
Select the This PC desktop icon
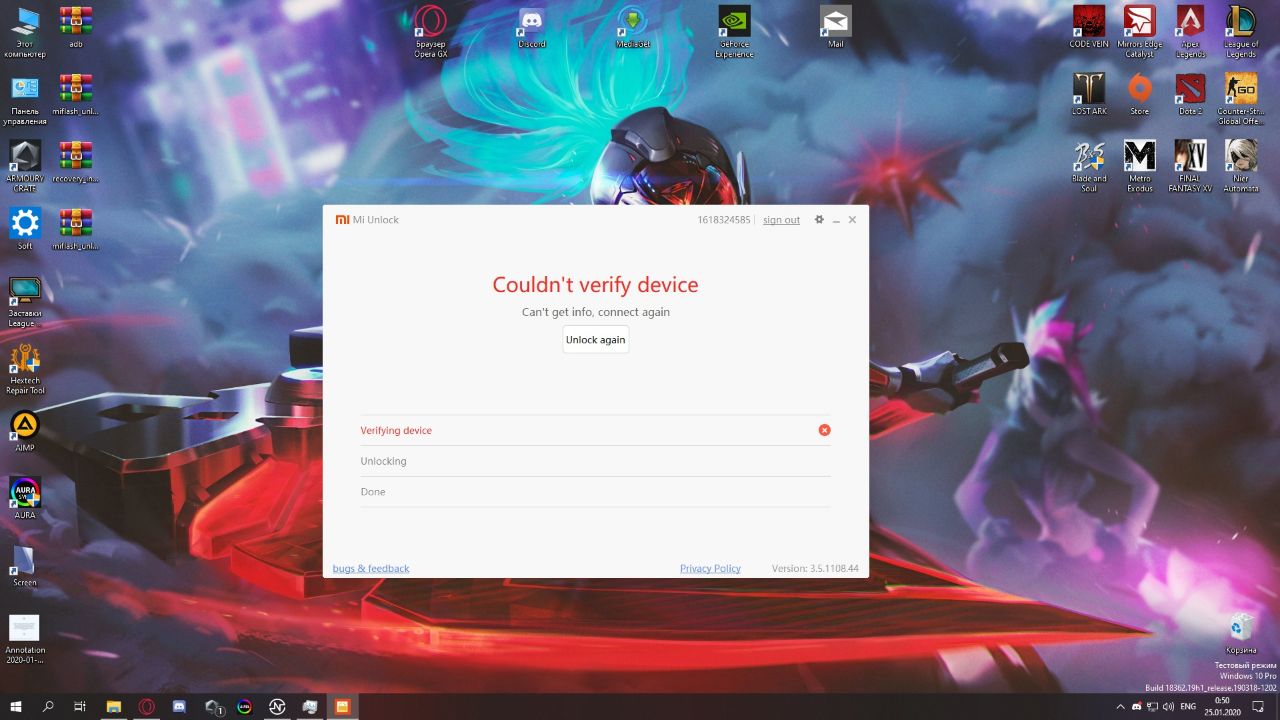[x=25, y=32]
